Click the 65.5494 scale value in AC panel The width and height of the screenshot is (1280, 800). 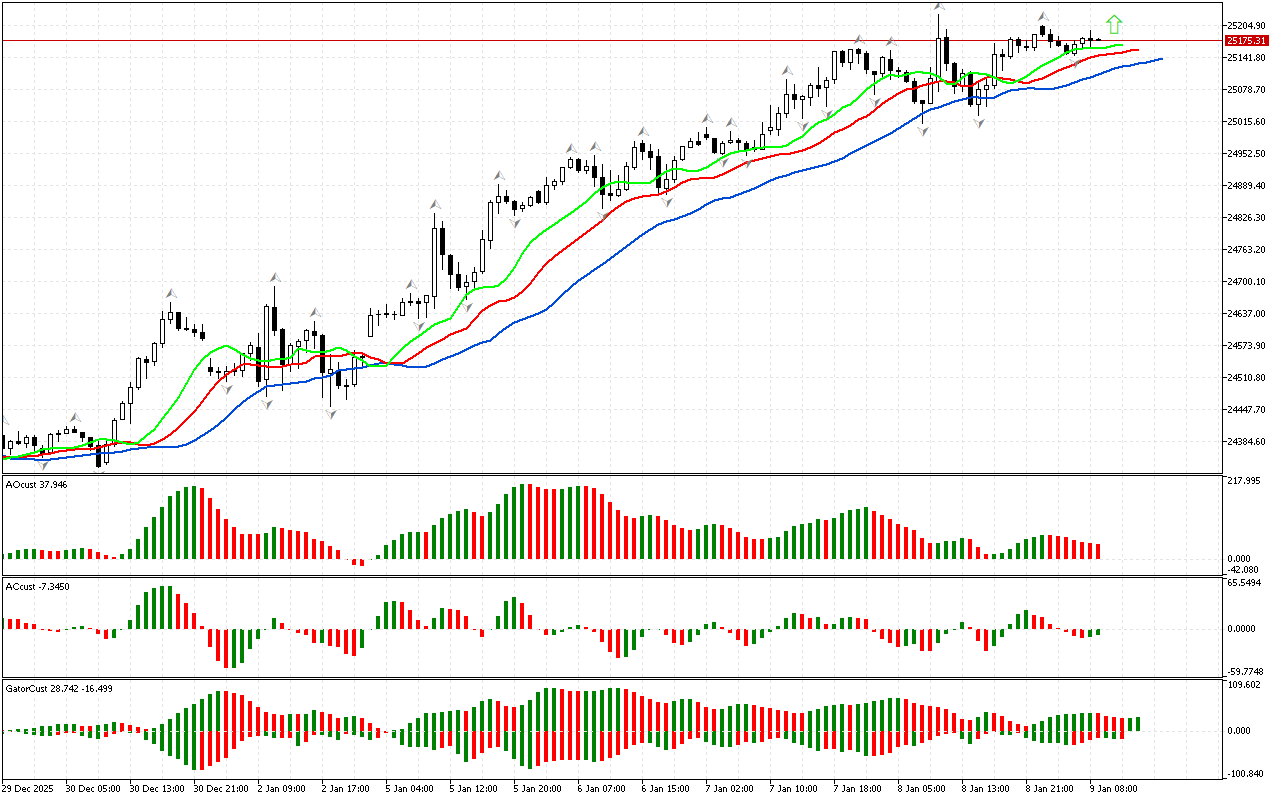[1245, 582]
